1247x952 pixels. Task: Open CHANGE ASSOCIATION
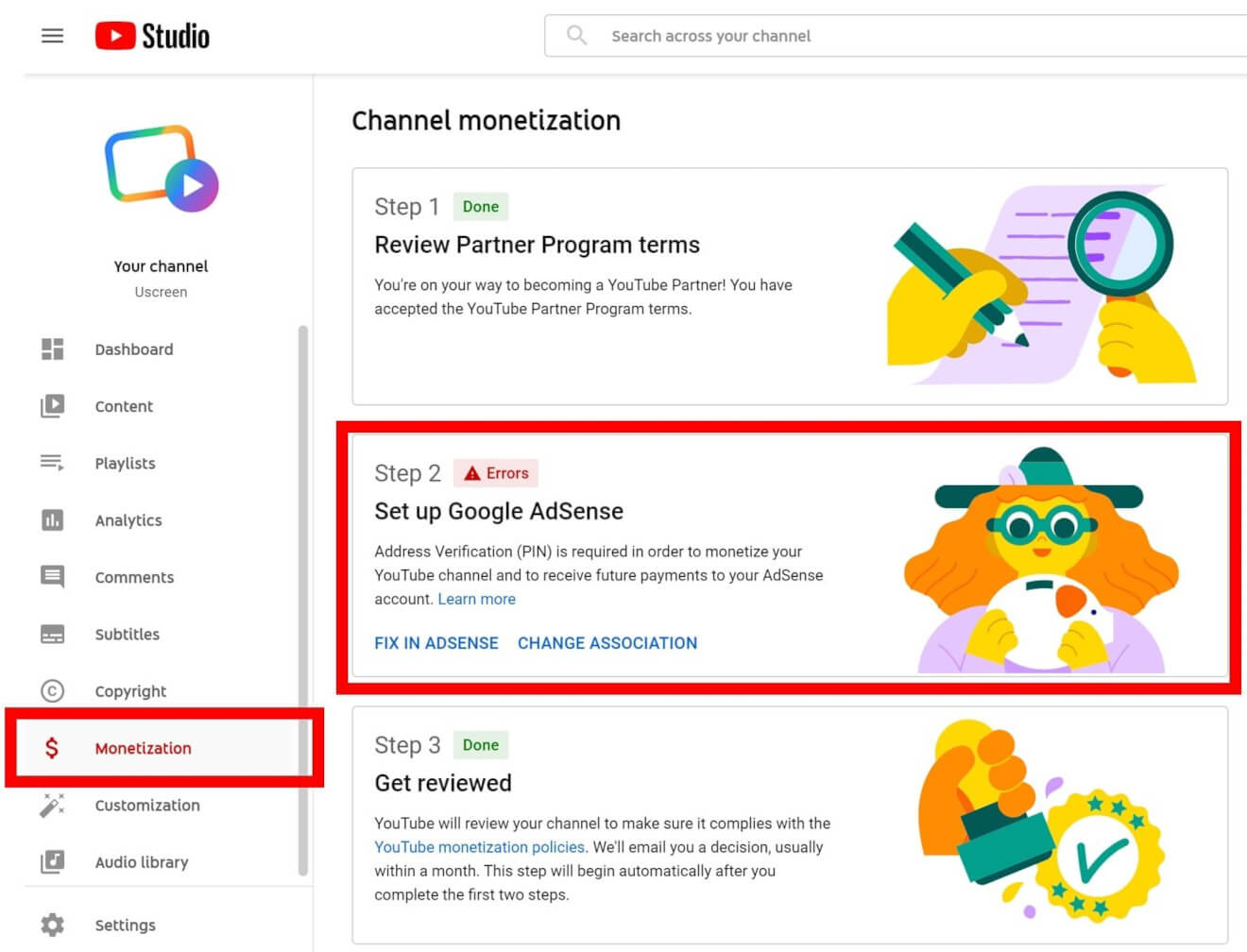tap(607, 643)
